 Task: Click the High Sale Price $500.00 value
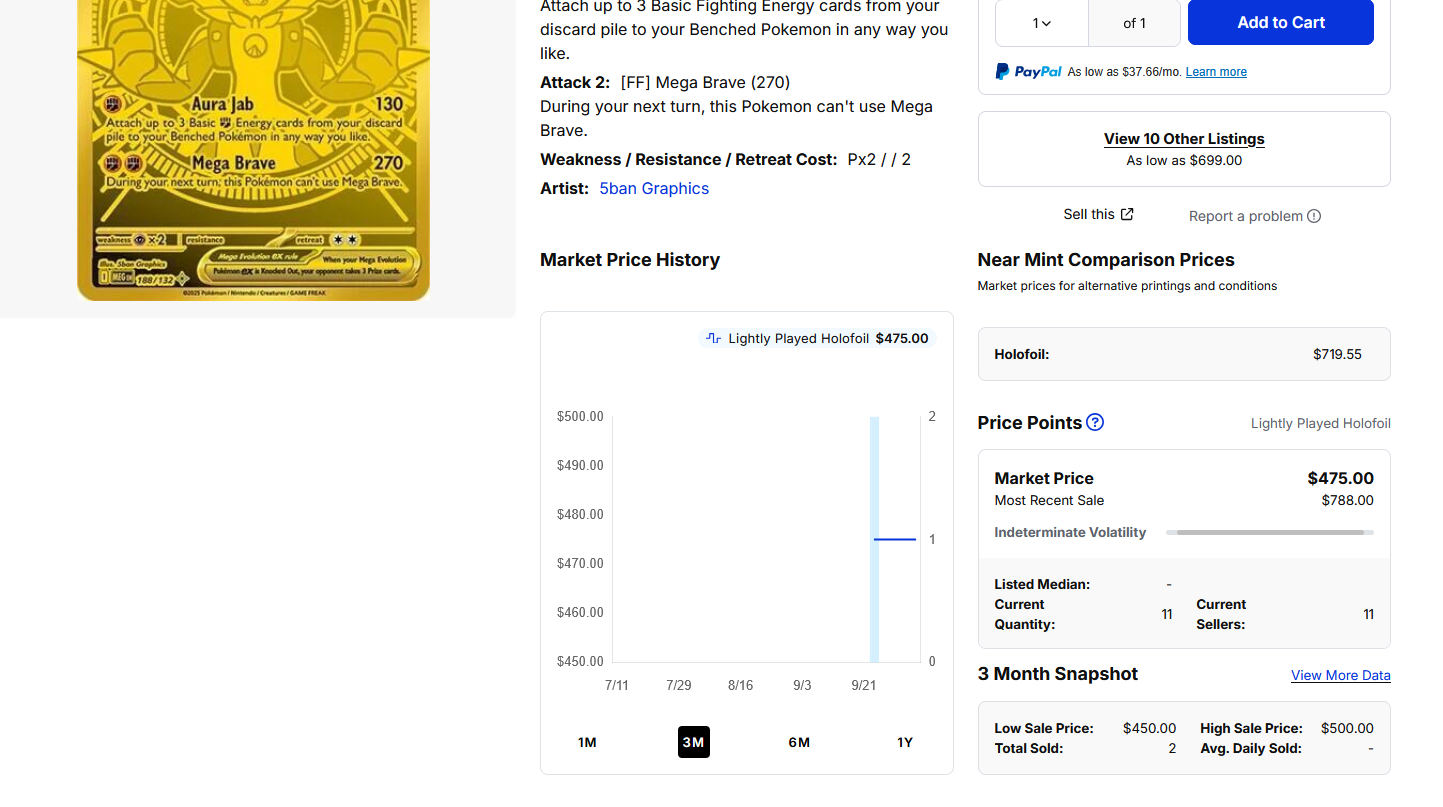click(1347, 728)
